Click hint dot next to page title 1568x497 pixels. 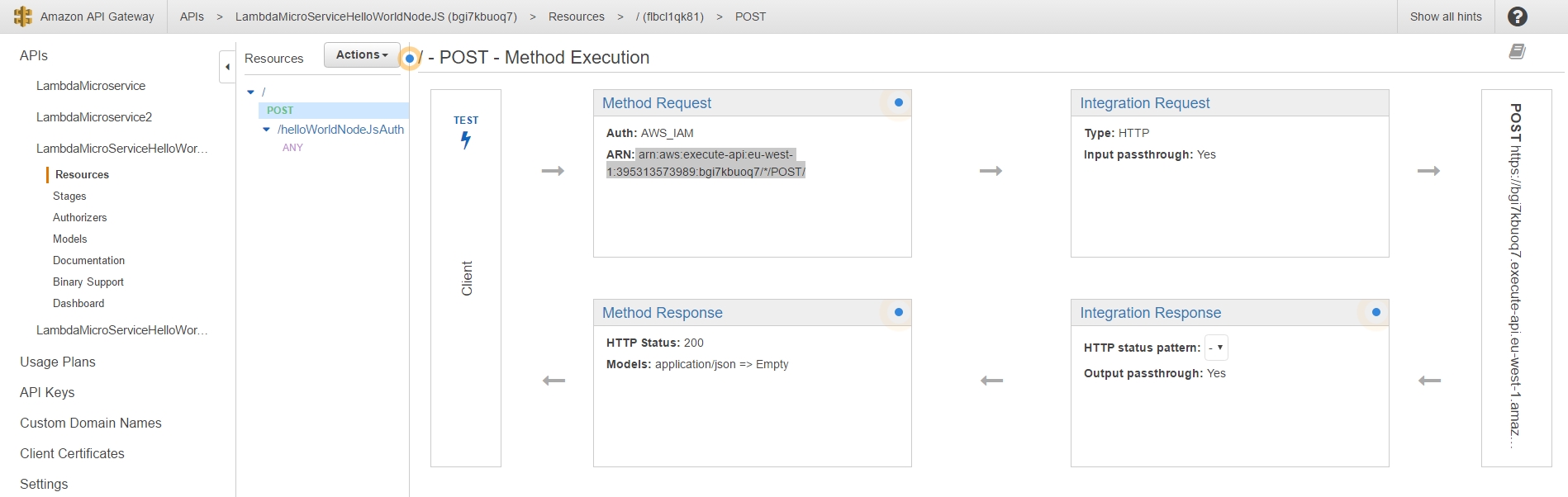point(409,59)
